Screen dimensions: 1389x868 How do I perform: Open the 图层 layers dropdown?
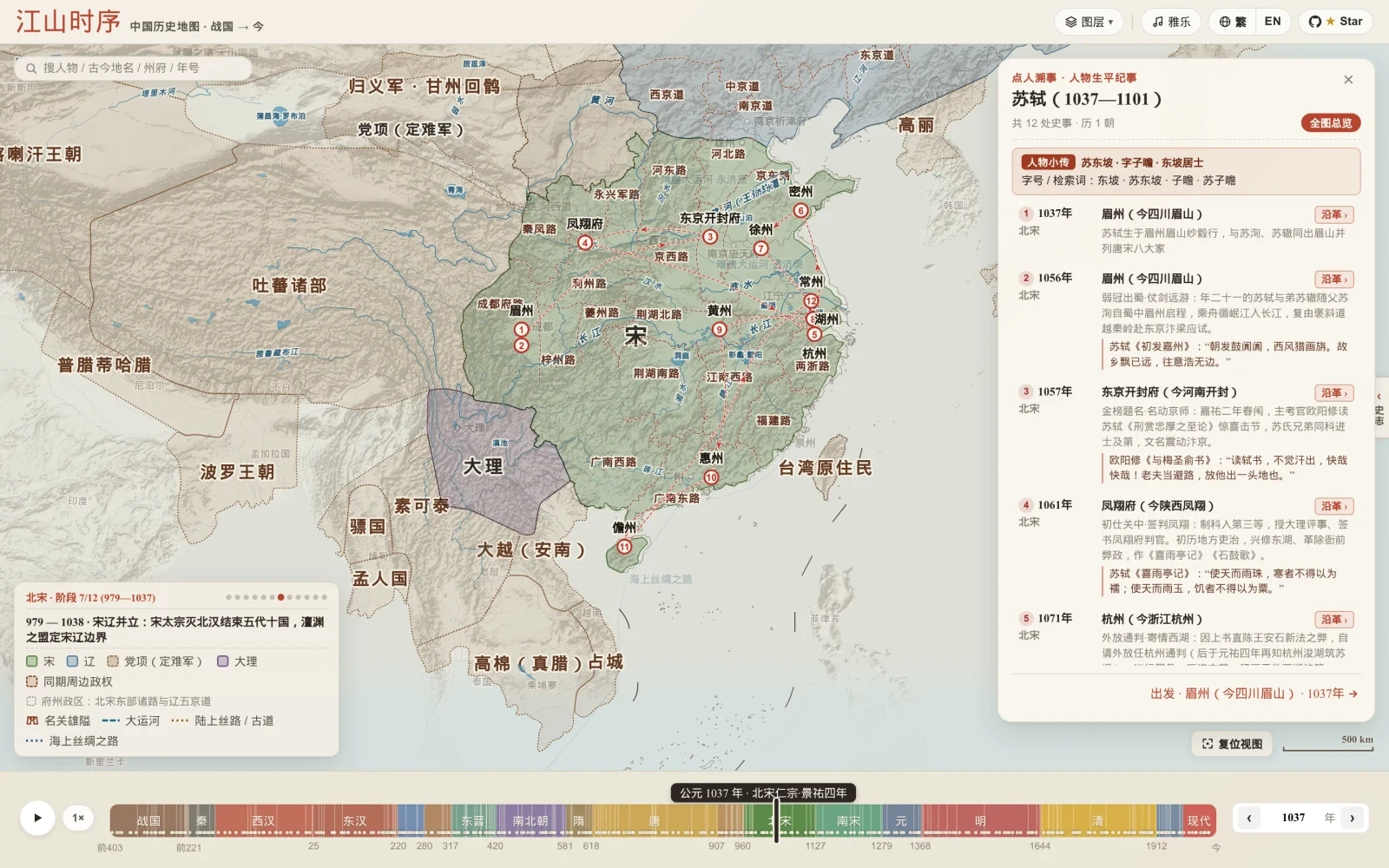coord(1089,22)
